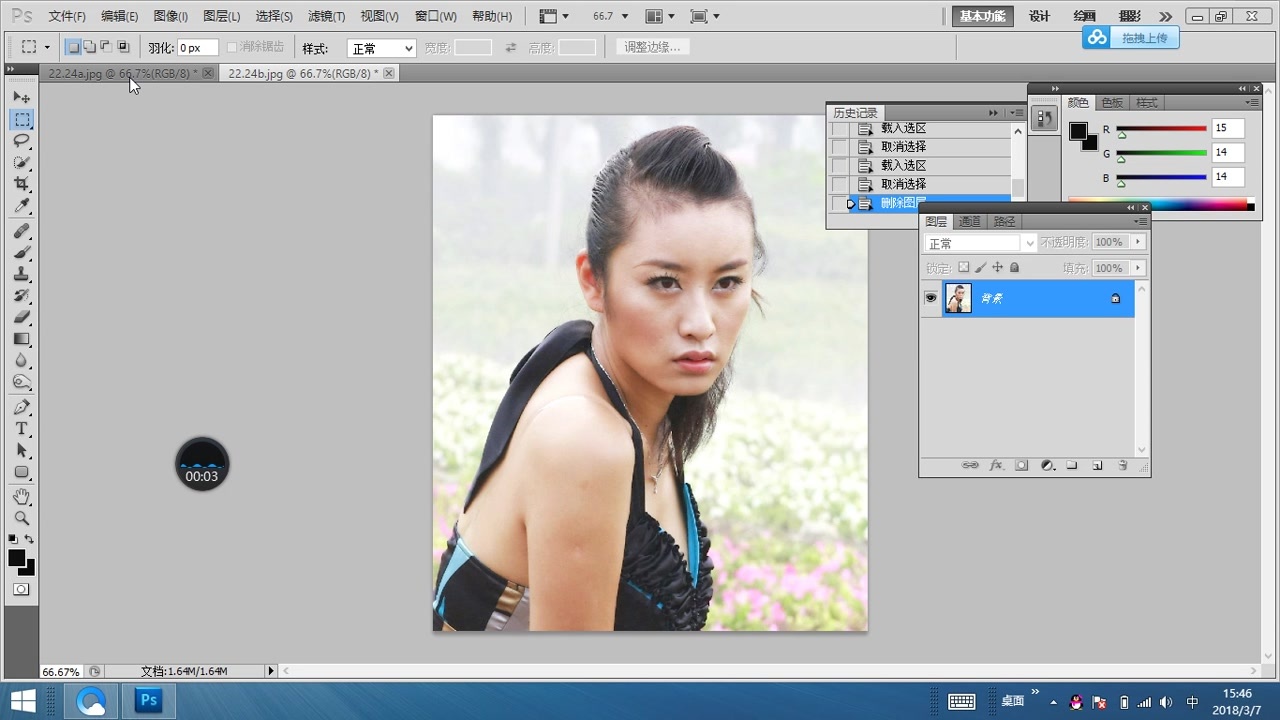
Task: Click the 基本功能 workspace button
Action: point(982,16)
